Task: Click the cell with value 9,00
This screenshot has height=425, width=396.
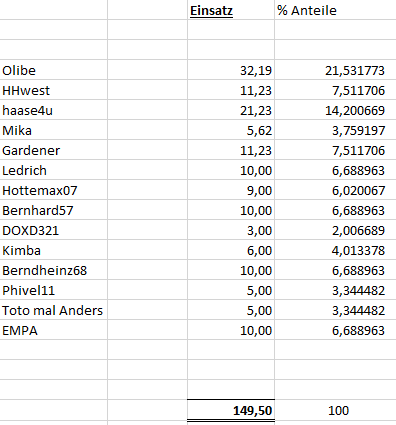Action: [231, 190]
